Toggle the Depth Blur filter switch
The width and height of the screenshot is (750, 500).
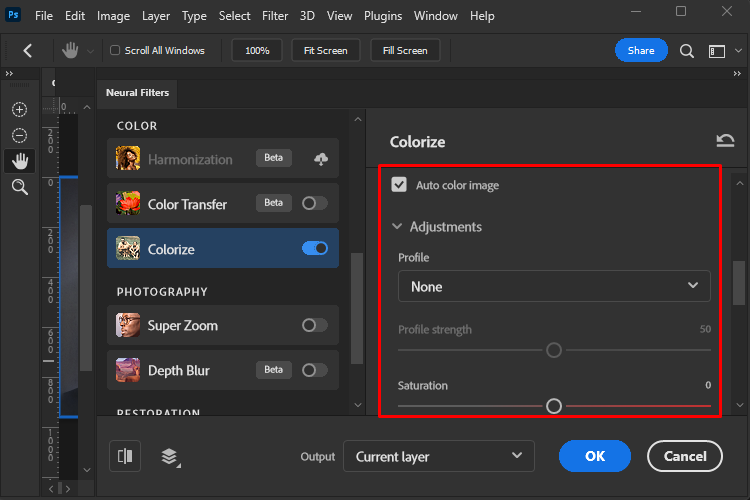click(x=314, y=370)
